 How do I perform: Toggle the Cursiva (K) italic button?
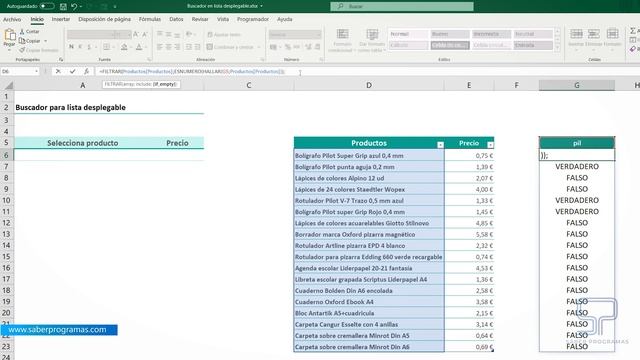pyautogui.click(x=80, y=47)
